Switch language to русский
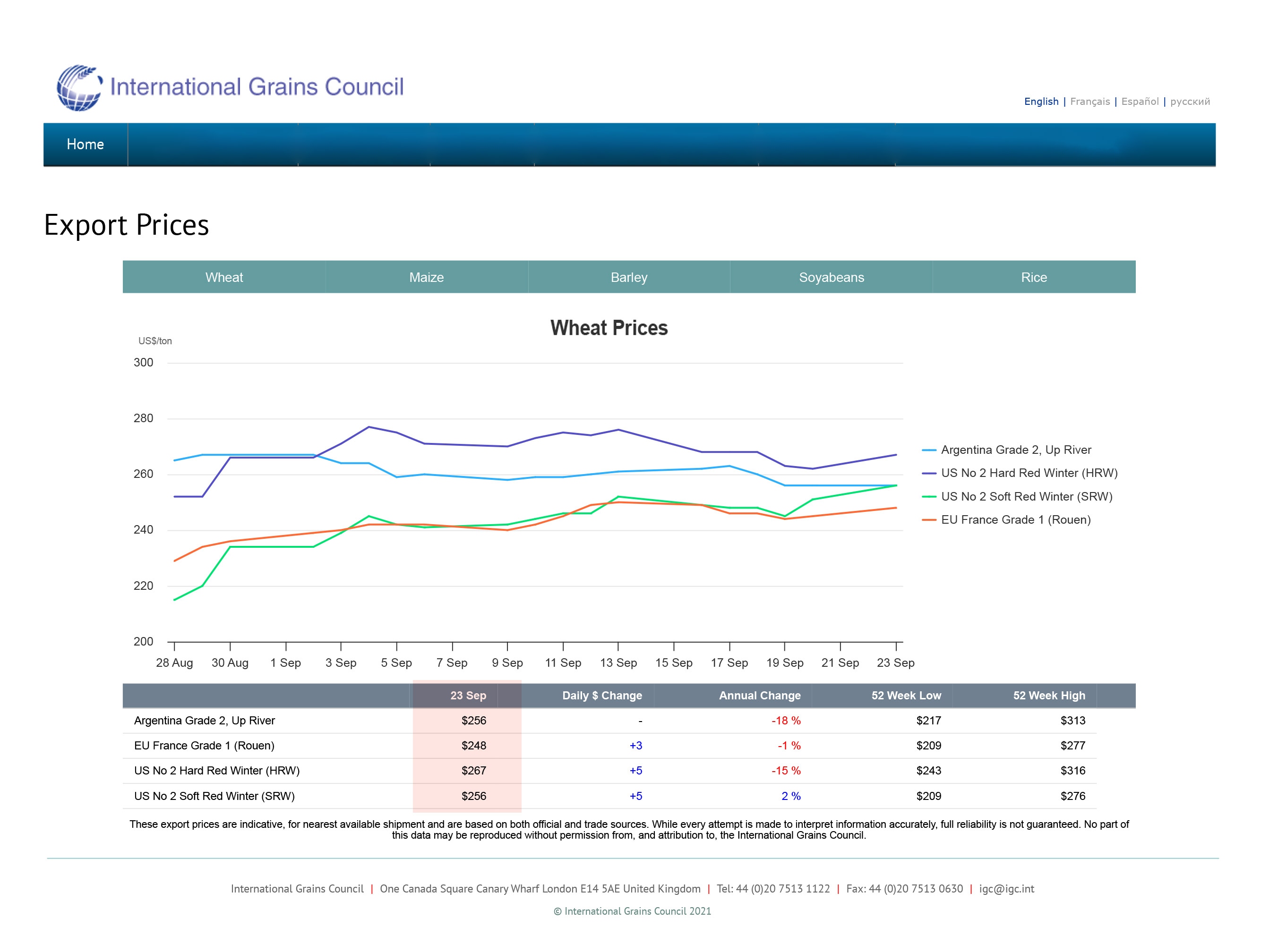 coord(1190,102)
